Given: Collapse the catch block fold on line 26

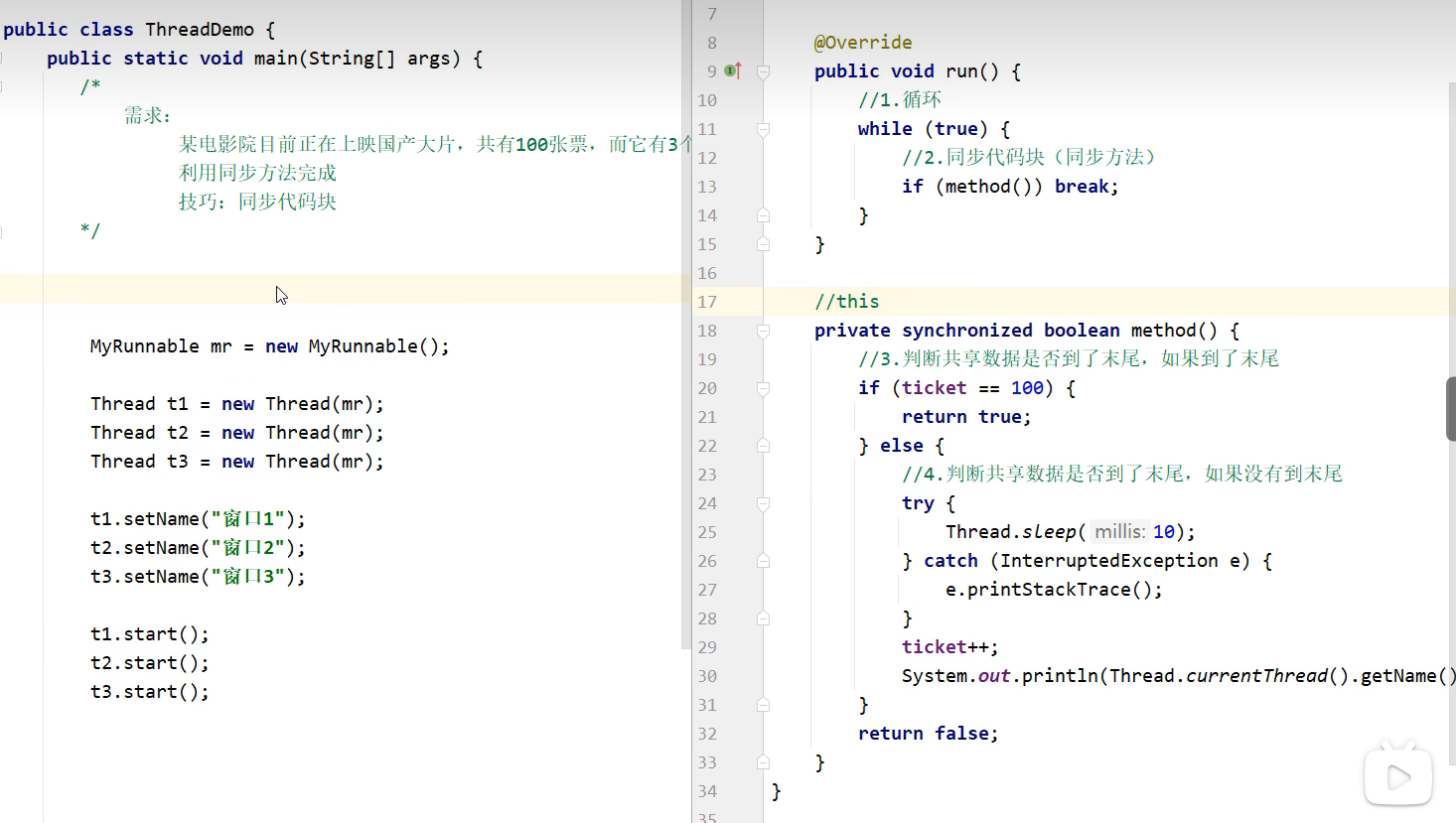Looking at the screenshot, I should 763,561.
